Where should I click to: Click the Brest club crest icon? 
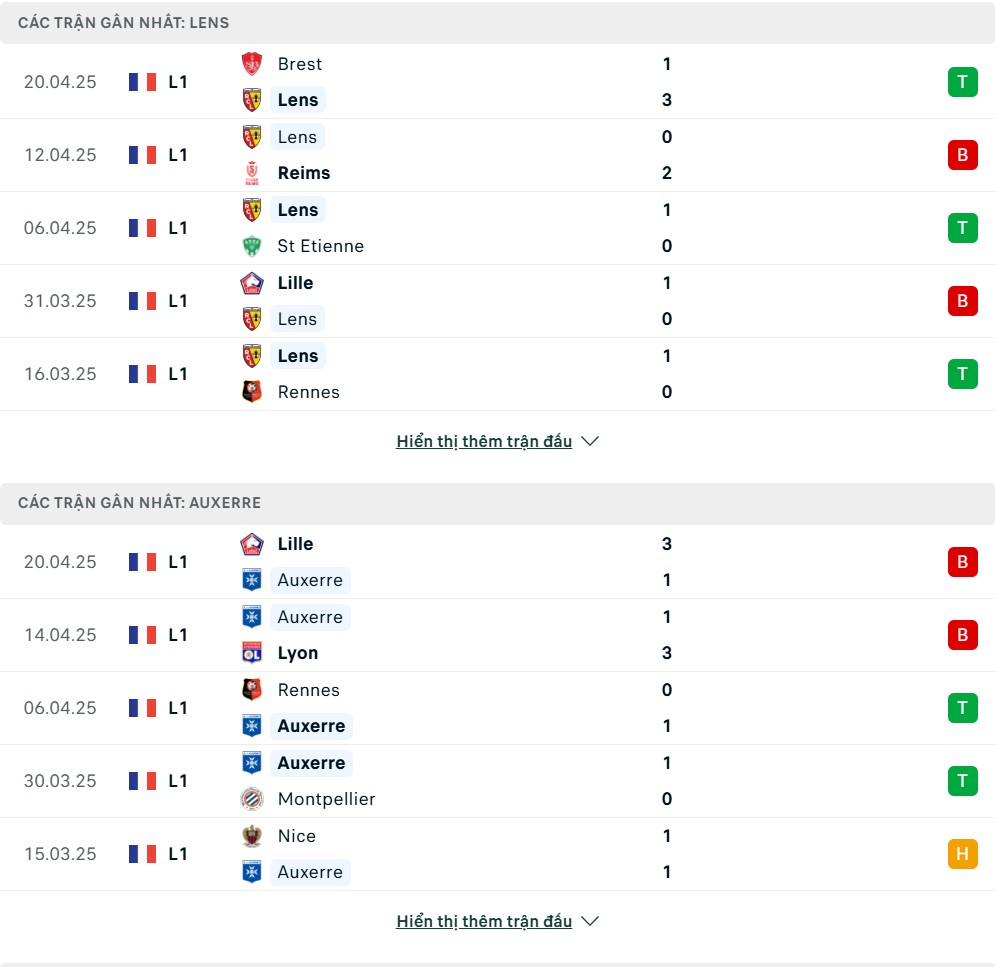[x=252, y=64]
